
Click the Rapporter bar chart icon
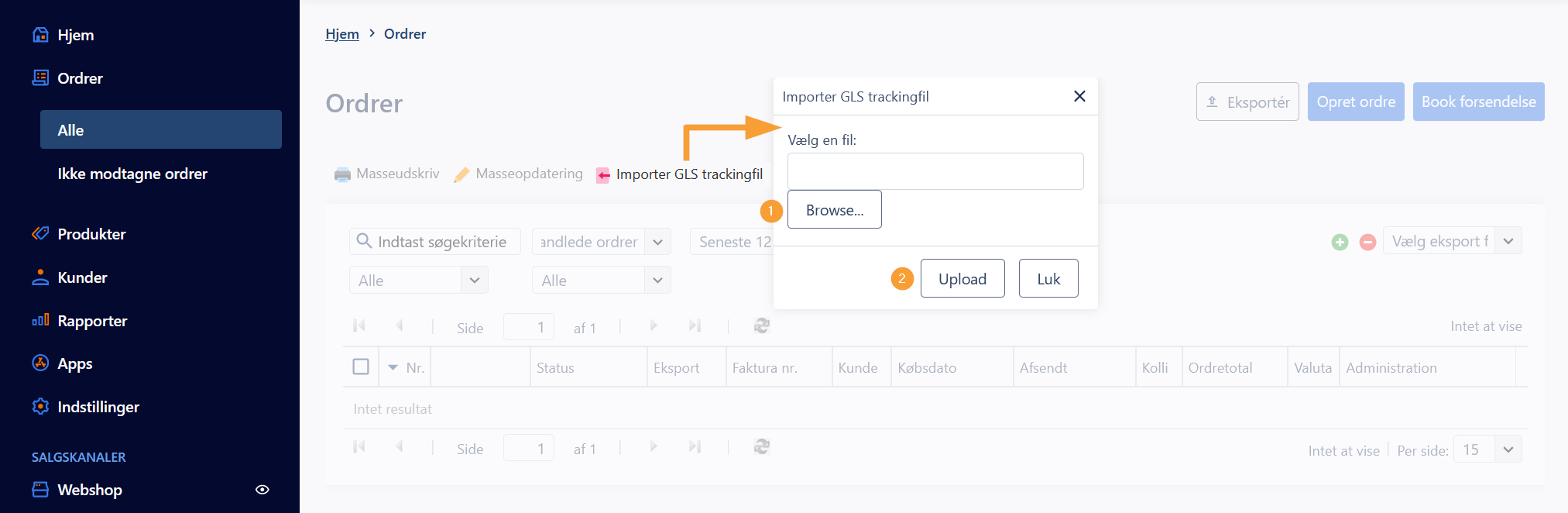pyautogui.click(x=40, y=321)
